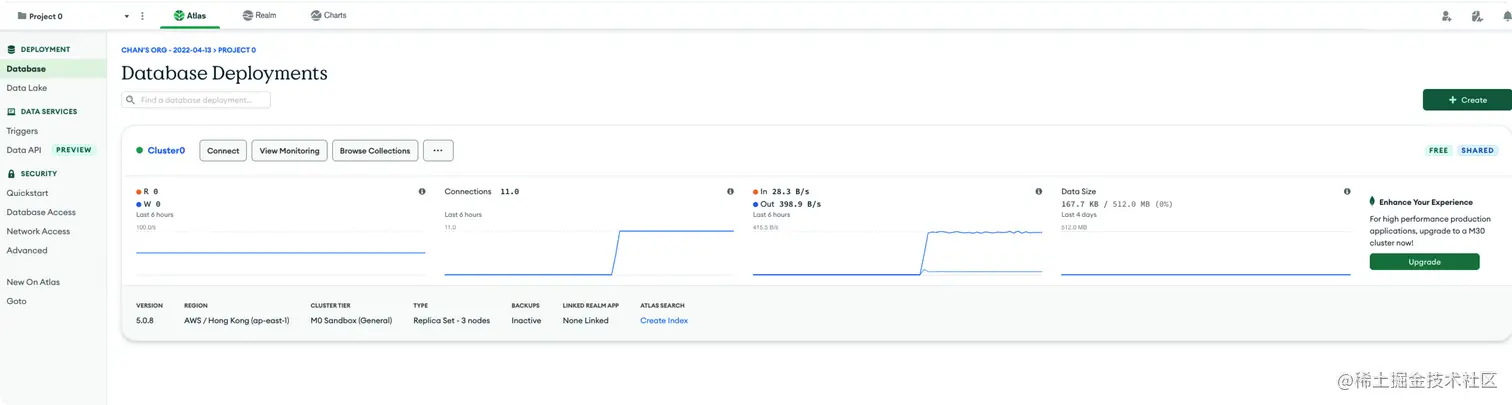The height and width of the screenshot is (405, 1512).
Task: Open the Database sidebar item
Action: pos(53,69)
